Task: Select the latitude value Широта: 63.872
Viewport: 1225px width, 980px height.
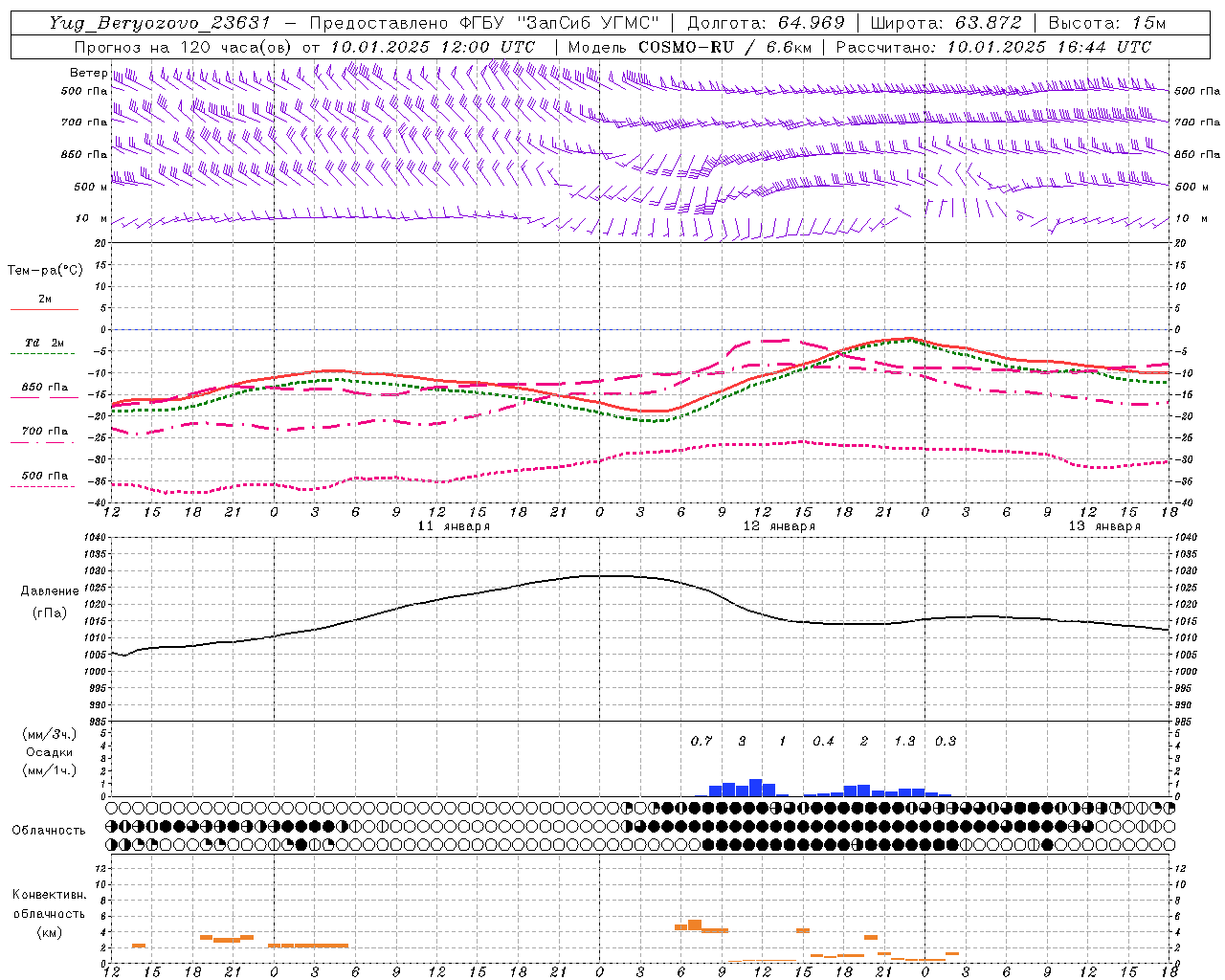Action: tap(946, 23)
